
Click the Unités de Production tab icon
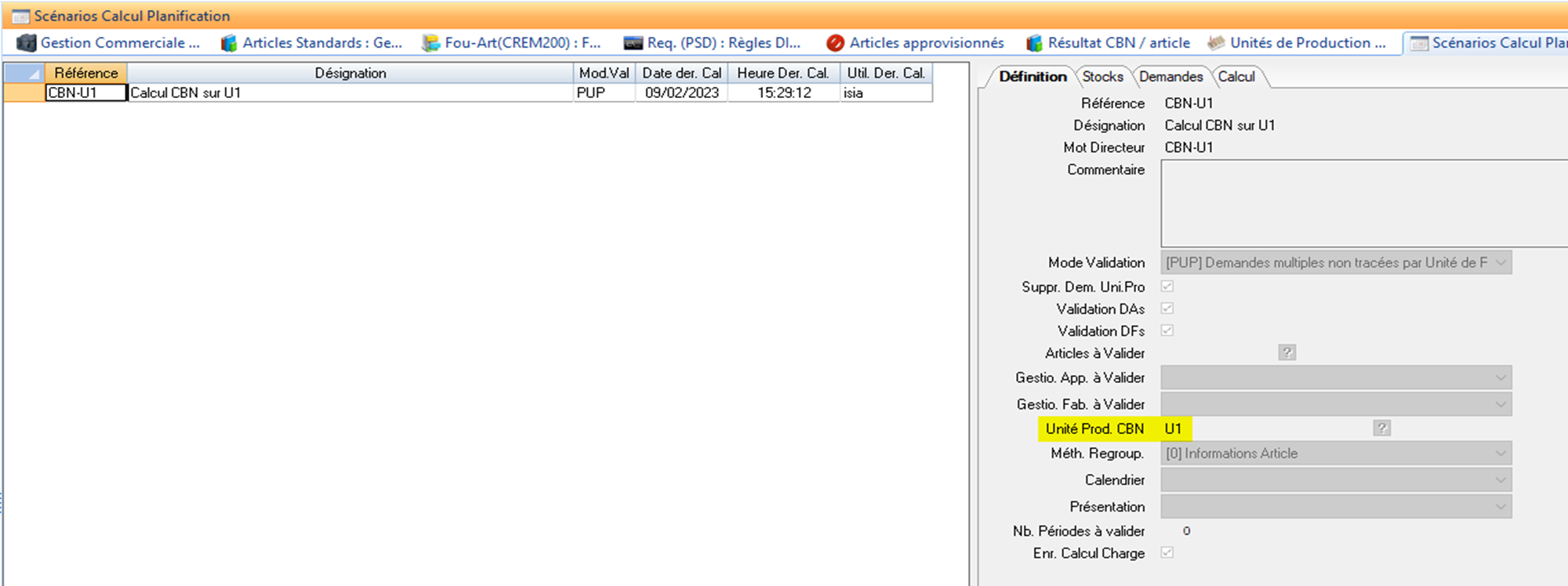(x=1216, y=43)
